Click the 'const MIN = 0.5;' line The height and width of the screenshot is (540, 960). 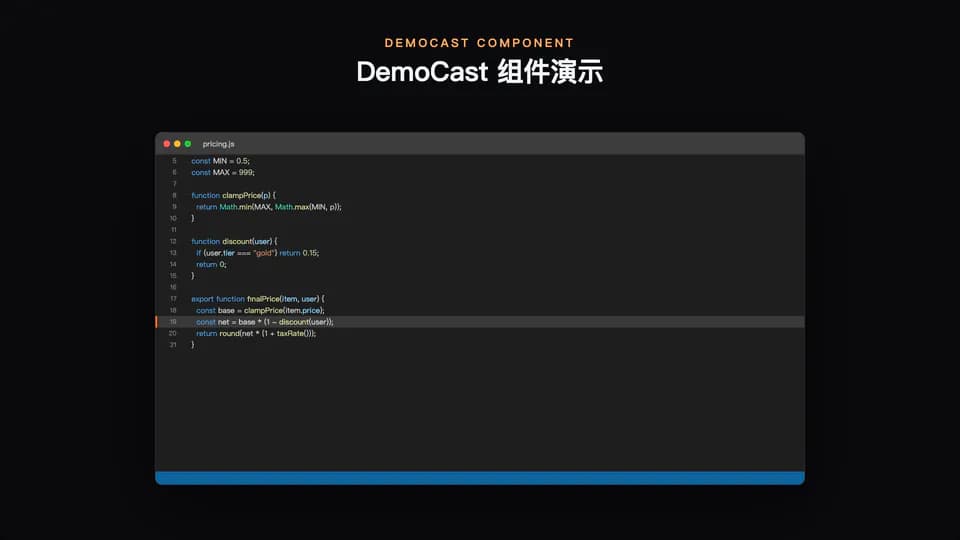(220, 161)
